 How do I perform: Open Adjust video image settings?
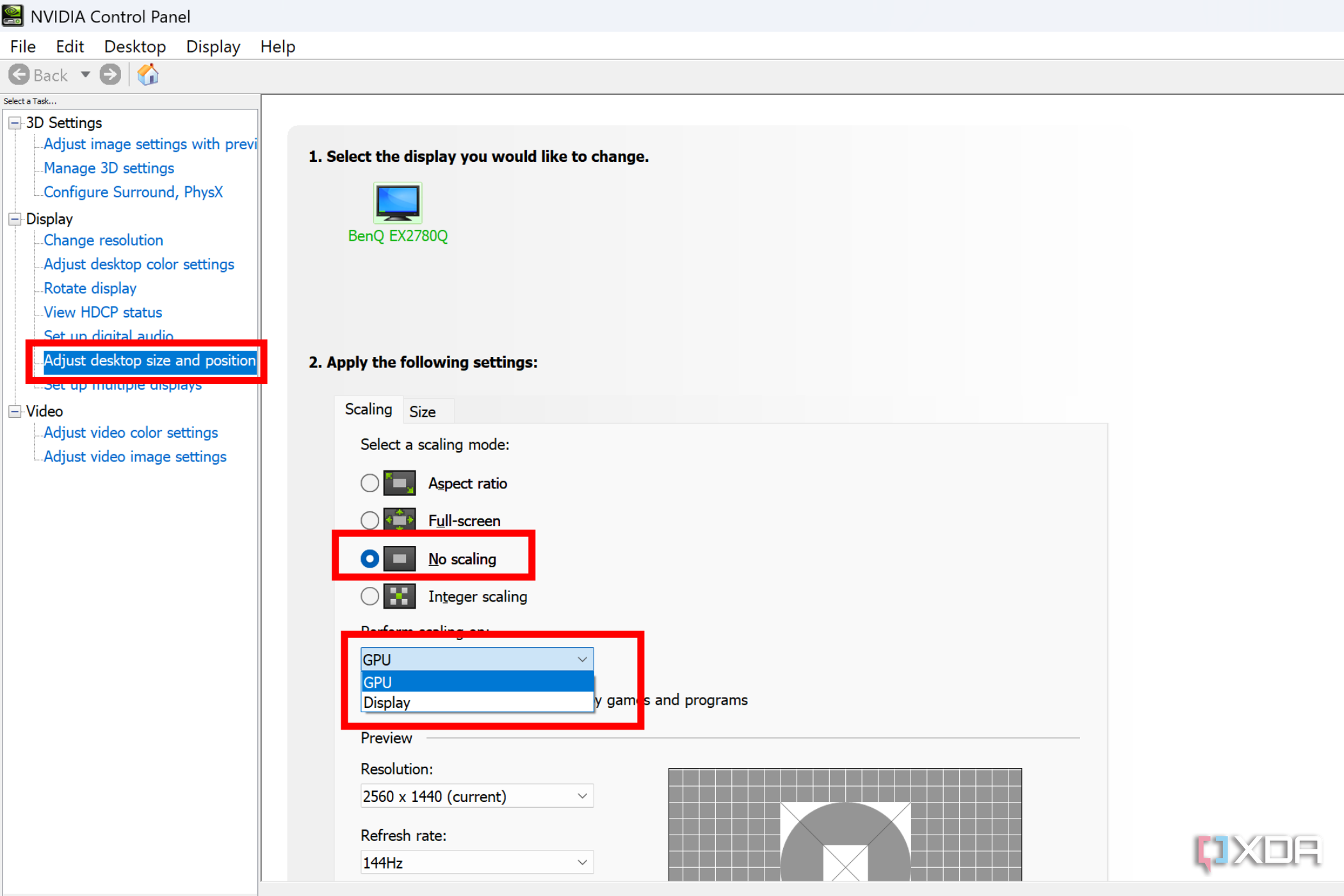click(x=135, y=456)
